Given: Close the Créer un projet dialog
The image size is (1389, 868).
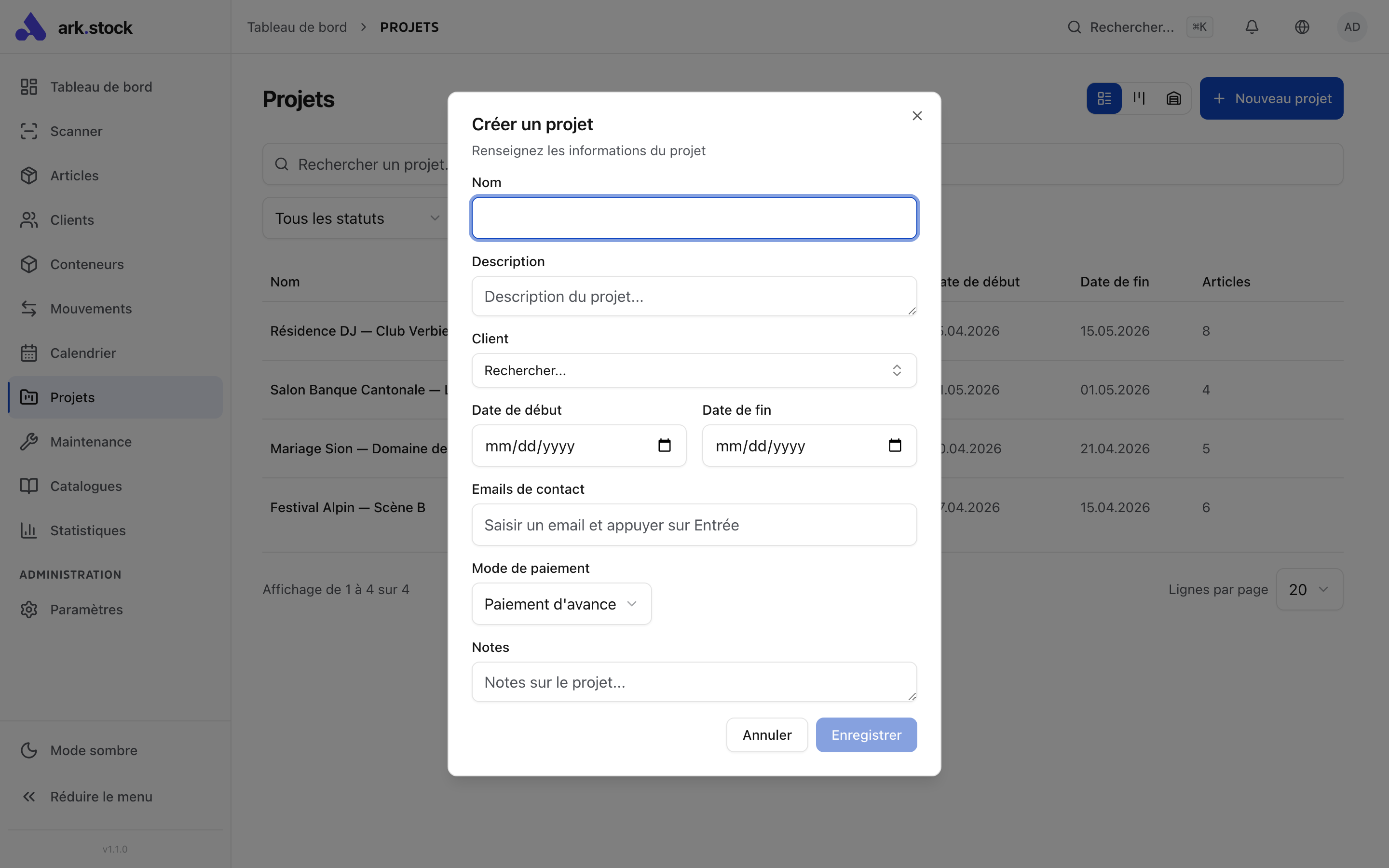Looking at the screenshot, I should [917, 116].
